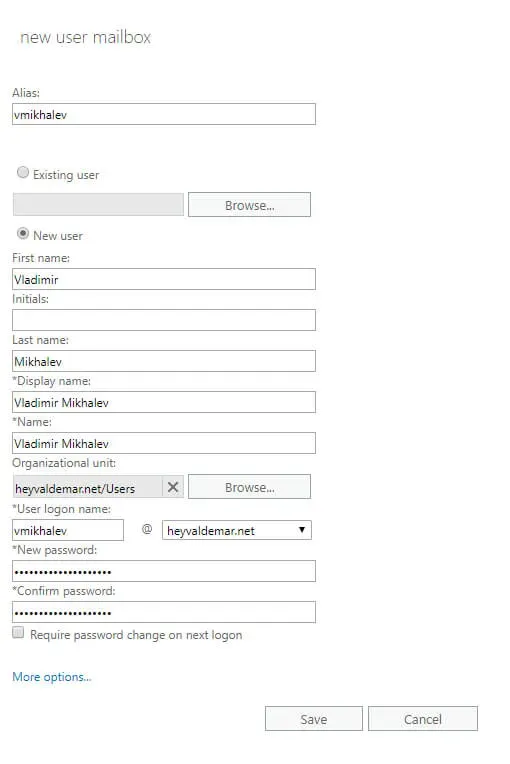Select the New user radio button
The width and height of the screenshot is (510, 764).
23,233
